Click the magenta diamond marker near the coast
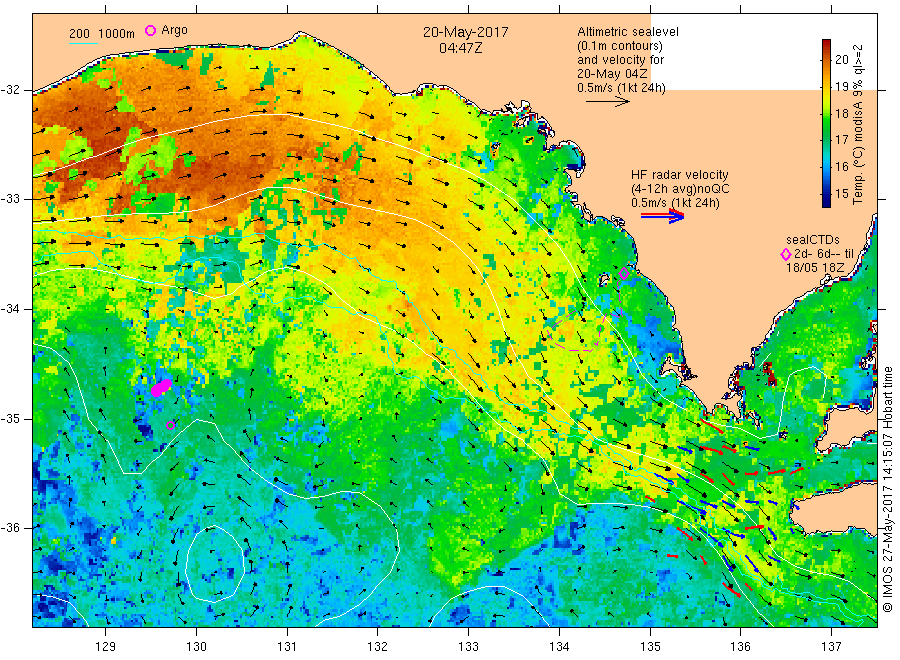900x660 pixels. (x=624, y=274)
